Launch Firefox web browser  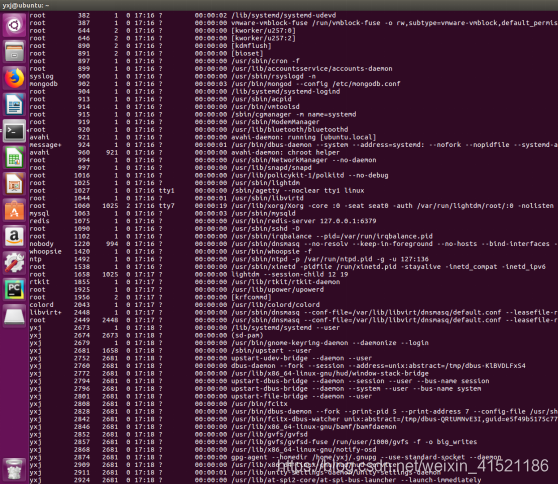tap(14, 78)
